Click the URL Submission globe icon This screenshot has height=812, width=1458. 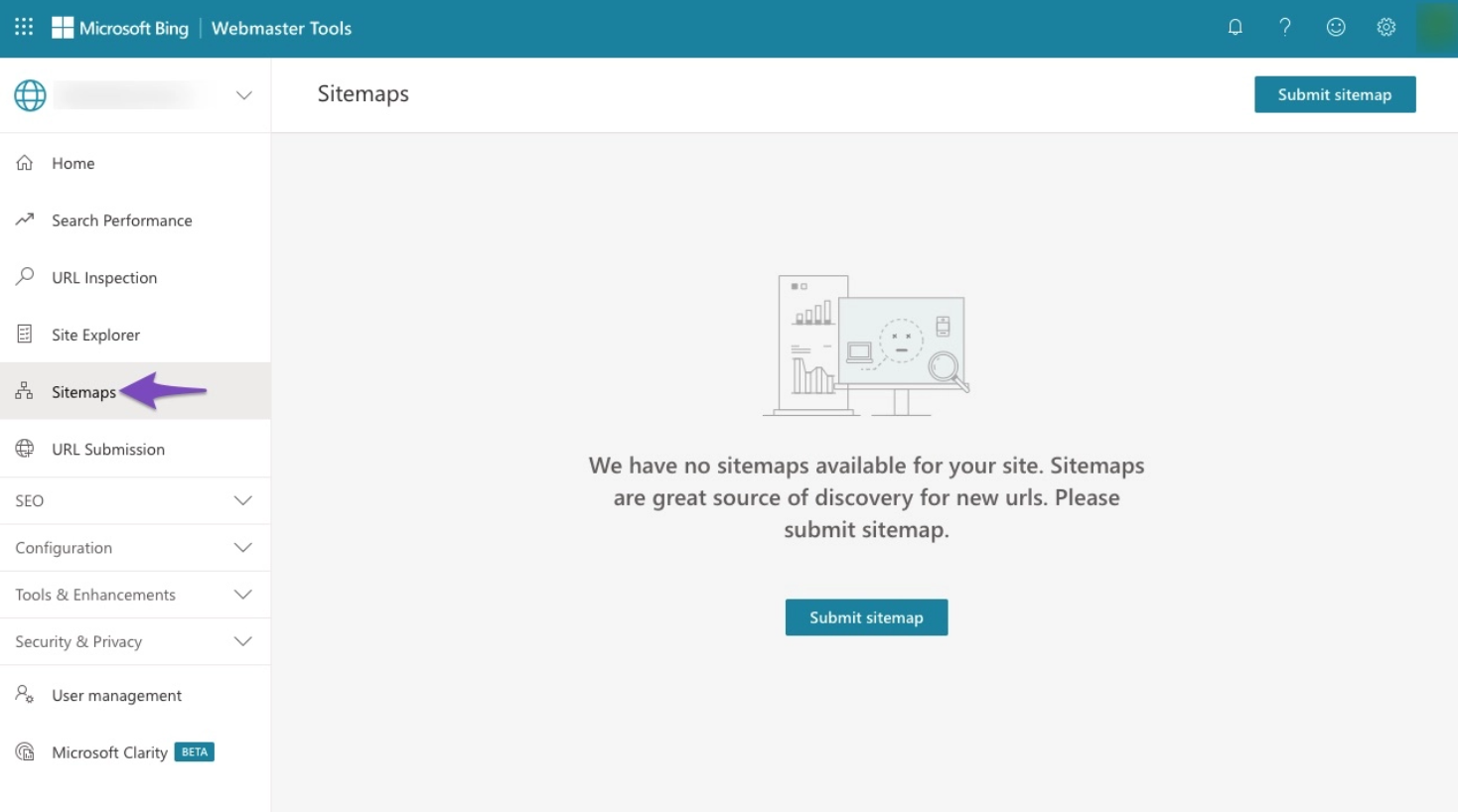tap(24, 448)
